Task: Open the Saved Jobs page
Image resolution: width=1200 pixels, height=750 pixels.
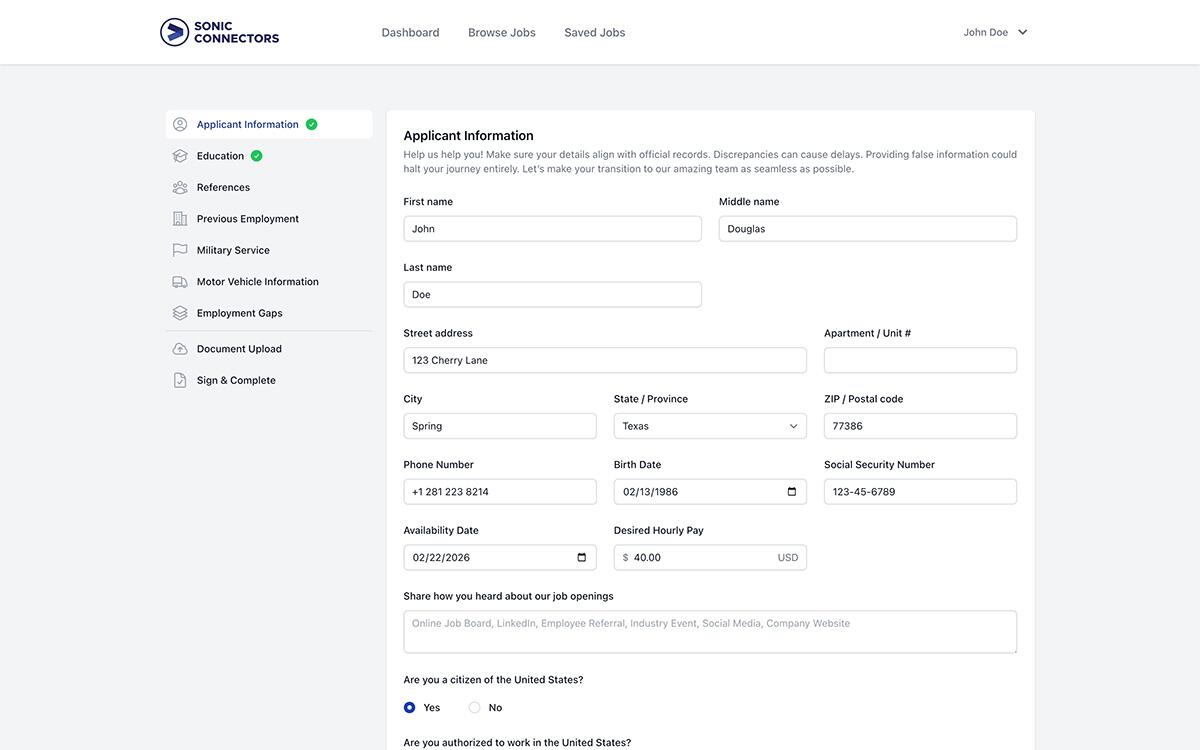Action: click(x=594, y=31)
